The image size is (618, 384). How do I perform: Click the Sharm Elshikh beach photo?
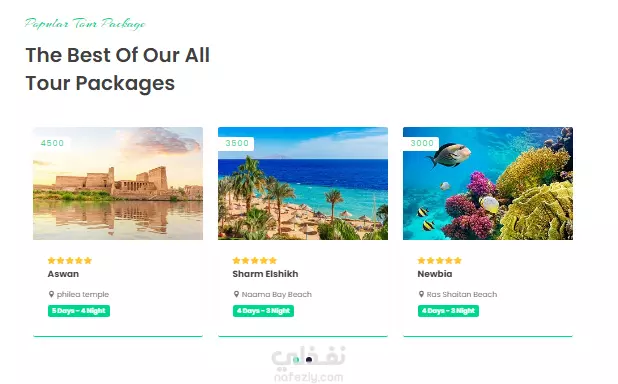(x=303, y=183)
